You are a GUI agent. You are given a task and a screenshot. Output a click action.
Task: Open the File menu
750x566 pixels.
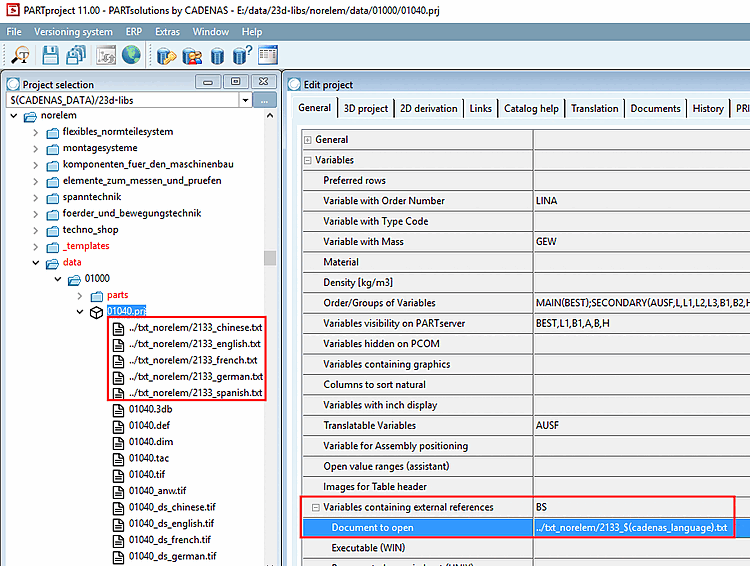coord(14,32)
